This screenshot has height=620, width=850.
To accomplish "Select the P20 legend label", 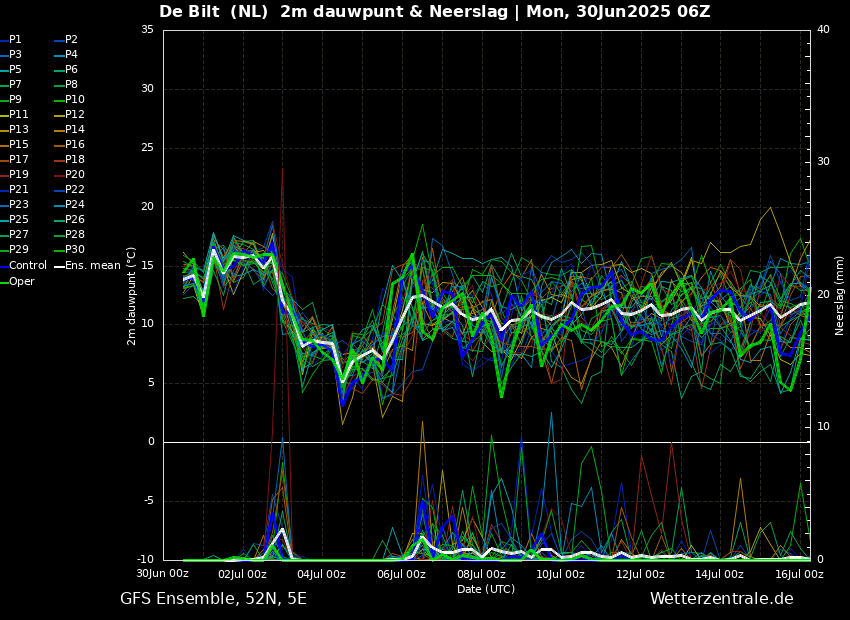I will click(75, 175).
